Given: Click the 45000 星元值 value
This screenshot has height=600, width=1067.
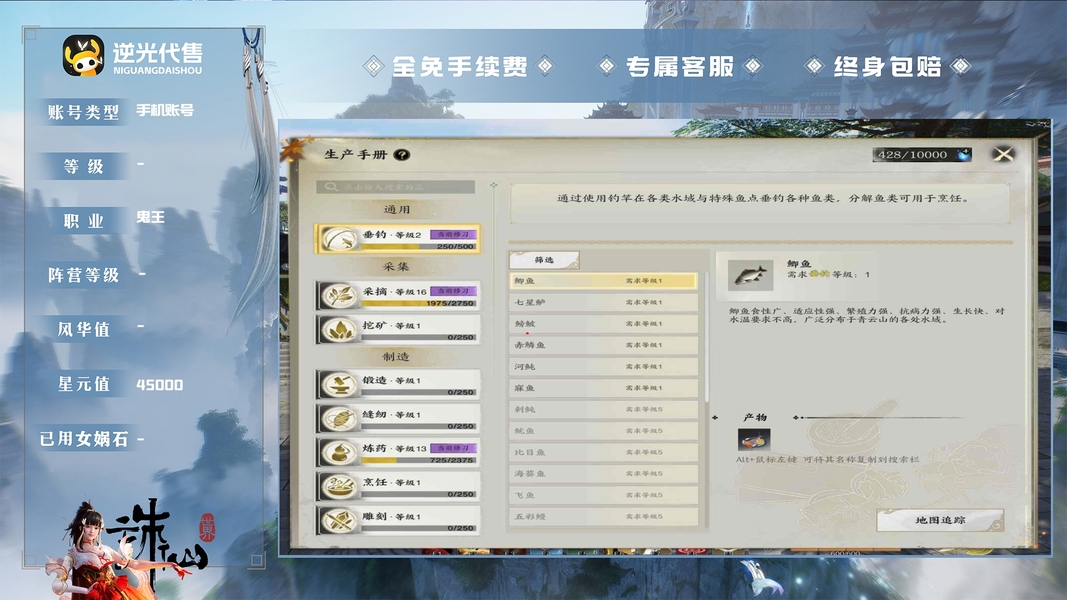Looking at the screenshot, I should pos(159,385).
